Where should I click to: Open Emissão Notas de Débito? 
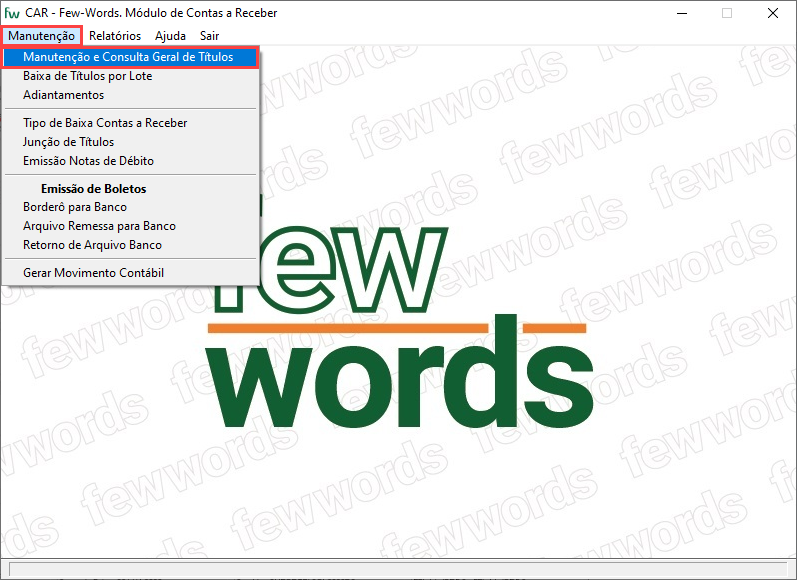131,161
